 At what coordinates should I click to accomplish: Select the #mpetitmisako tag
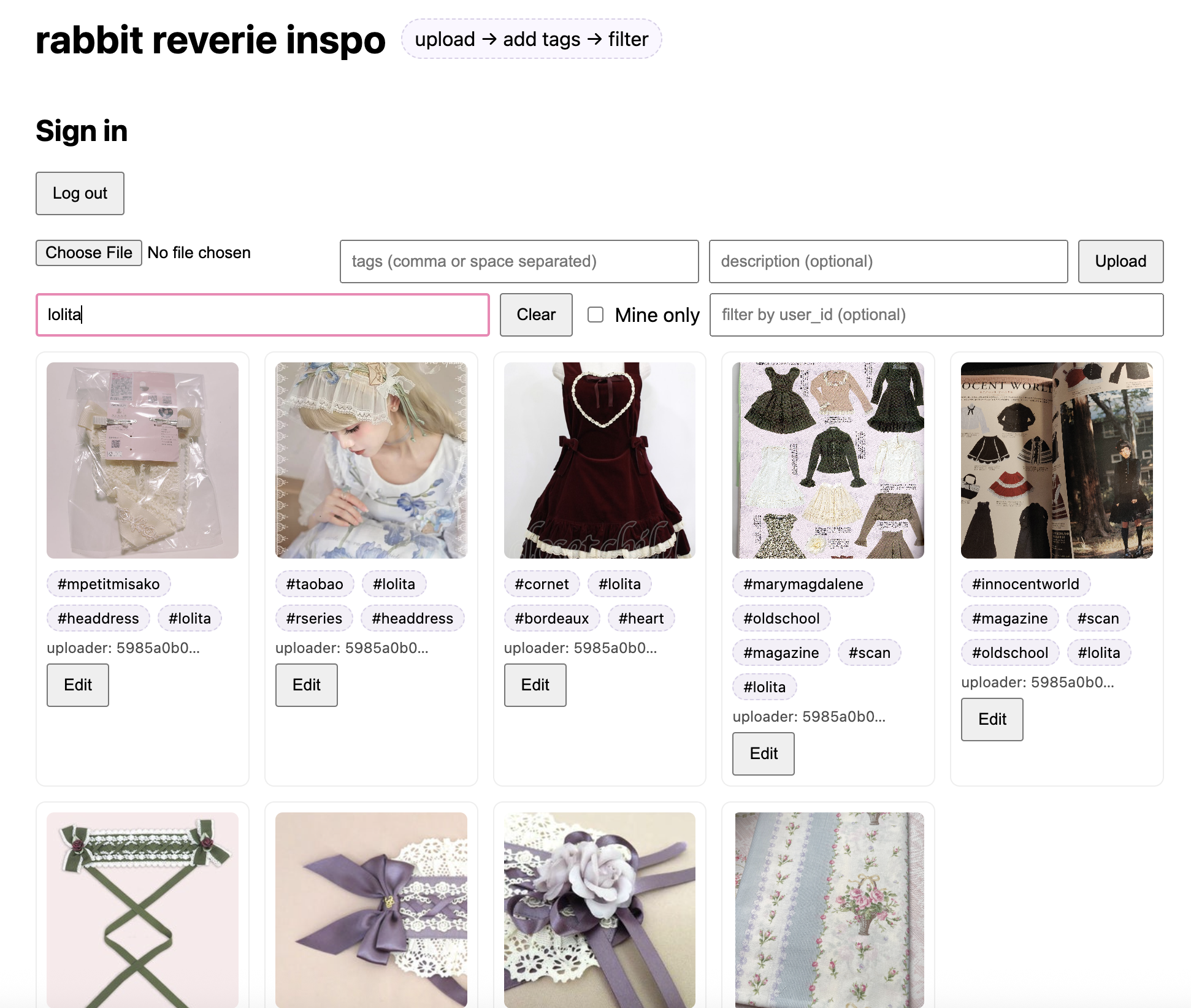tap(109, 584)
